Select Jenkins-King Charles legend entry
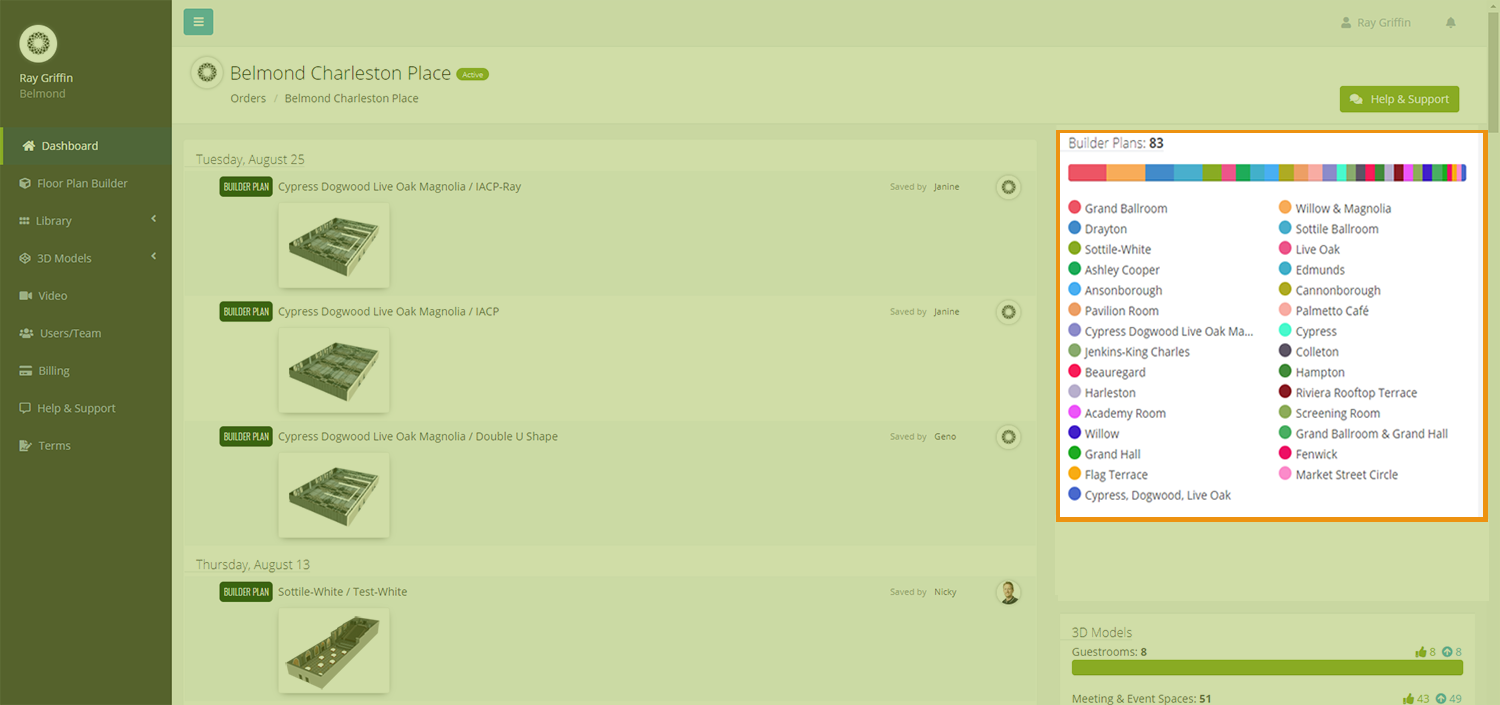Screen dimensions: 1500x705 pos(1129,352)
